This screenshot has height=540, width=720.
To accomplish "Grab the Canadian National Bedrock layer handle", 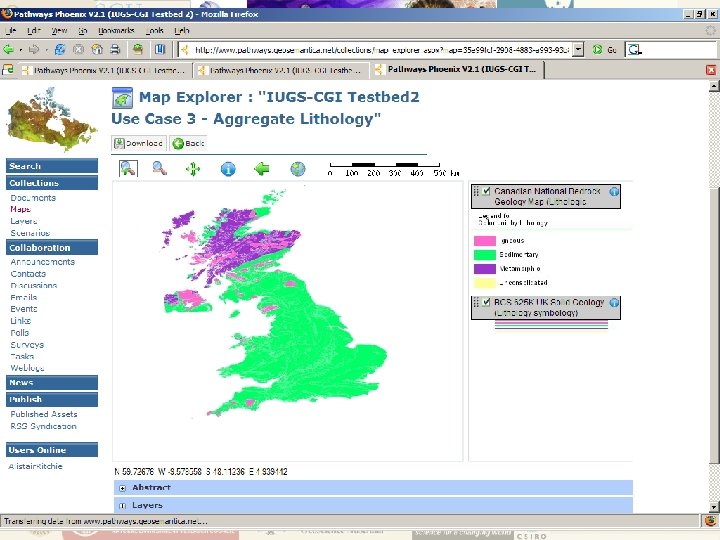I will pyautogui.click(x=476, y=191).
